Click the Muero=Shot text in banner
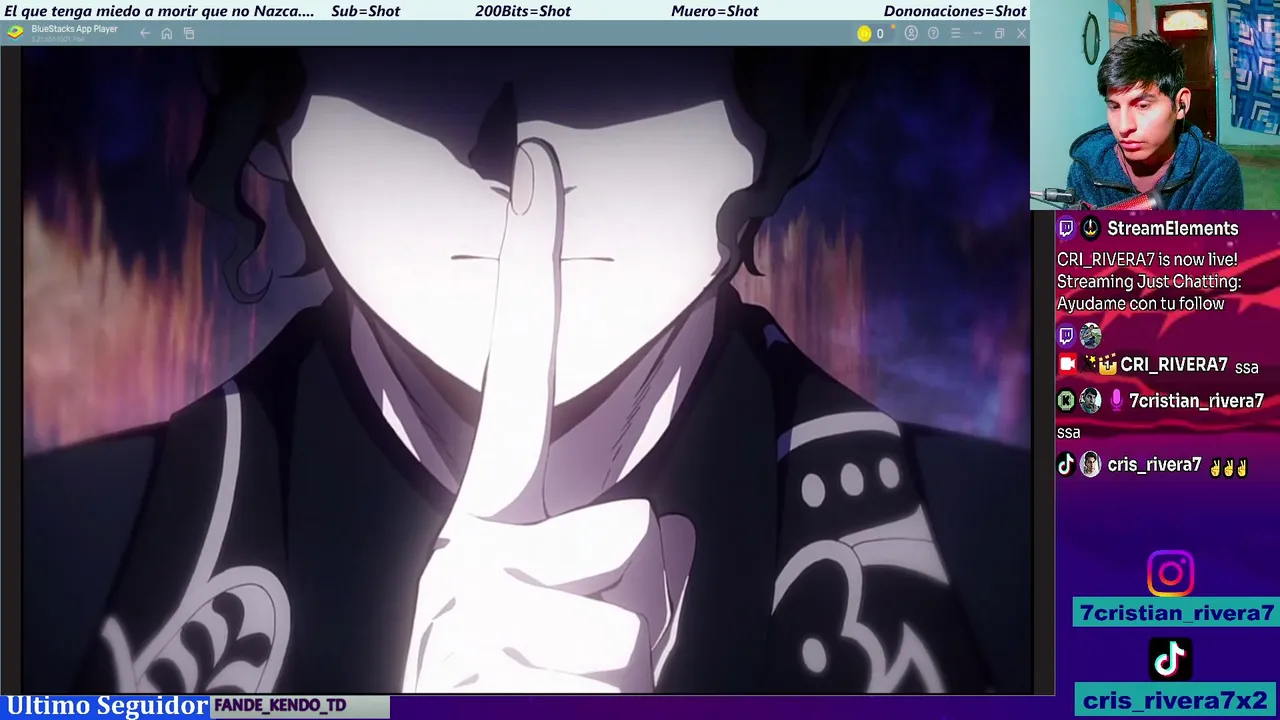1280x720 pixels. pyautogui.click(x=715, y=11)
